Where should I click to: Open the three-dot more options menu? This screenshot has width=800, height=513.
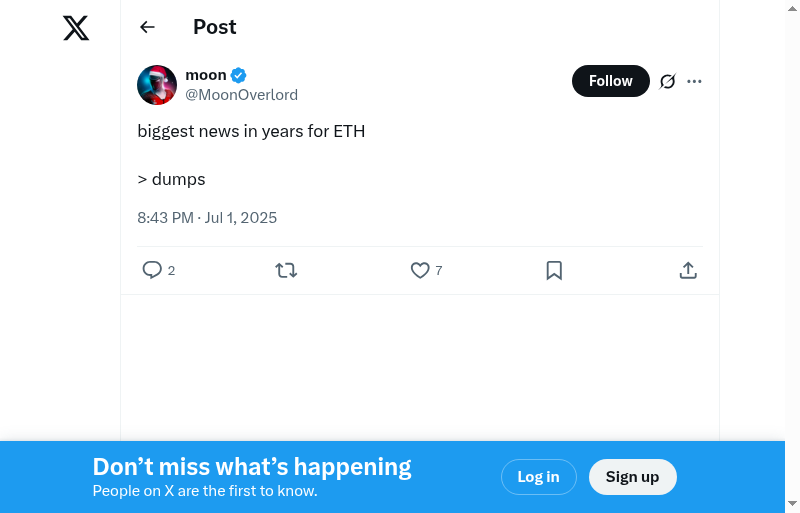pyautogui.click(x=695, y=81)
